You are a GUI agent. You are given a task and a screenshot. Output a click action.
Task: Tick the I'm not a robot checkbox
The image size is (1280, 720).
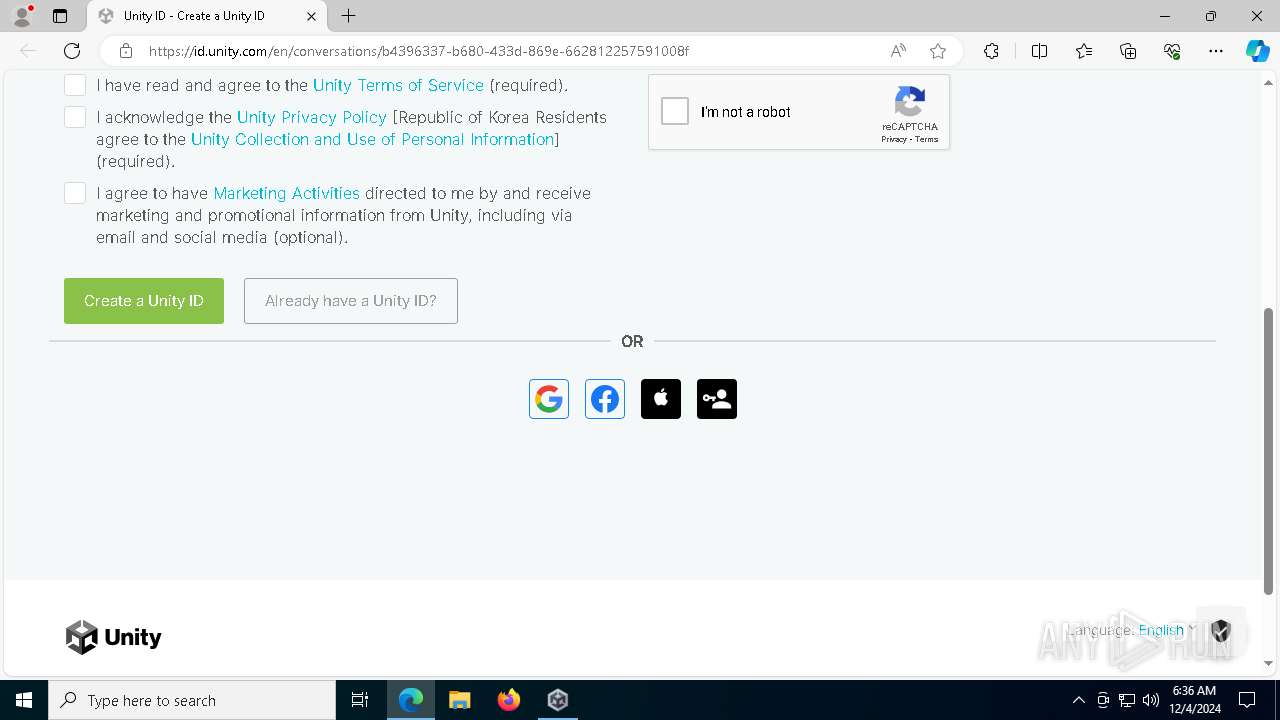click(675, 111)
